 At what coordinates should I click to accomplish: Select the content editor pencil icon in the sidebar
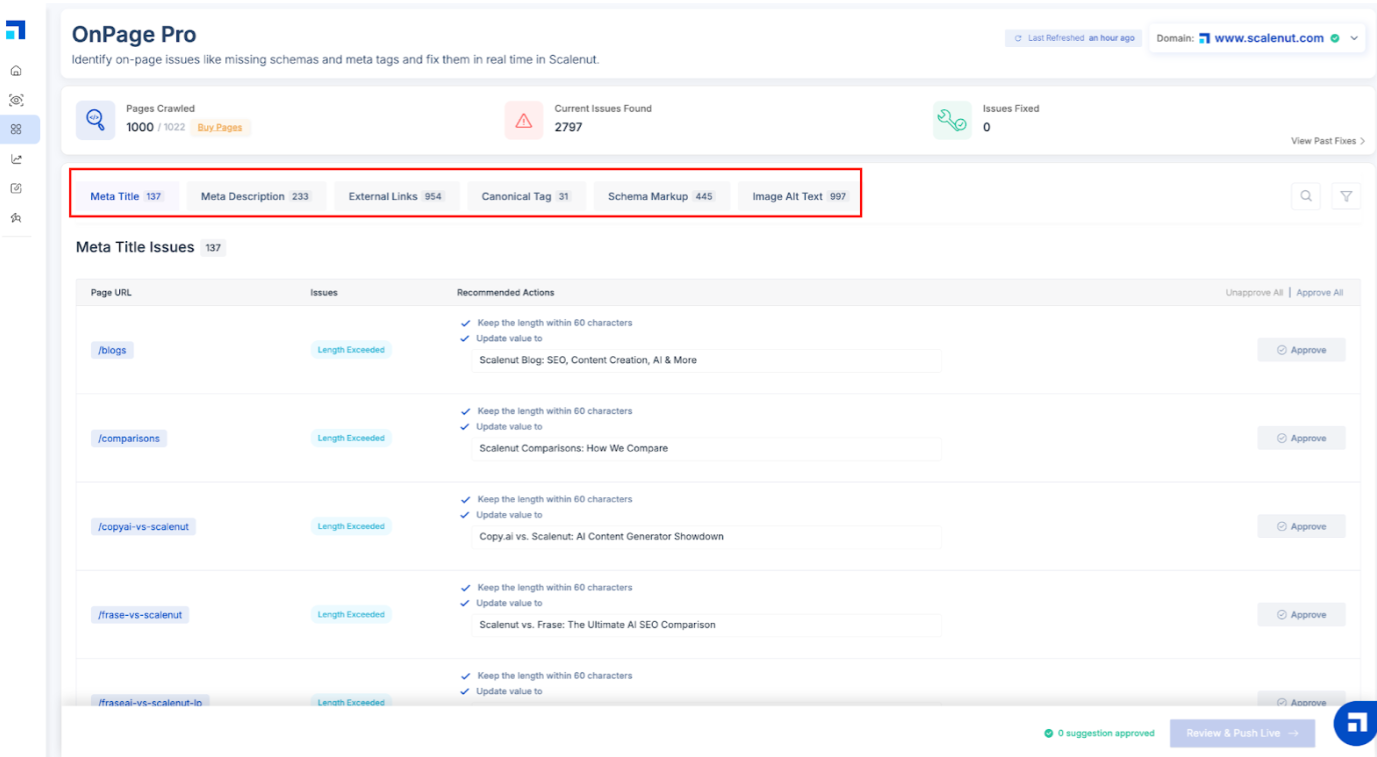click(15, 187)
